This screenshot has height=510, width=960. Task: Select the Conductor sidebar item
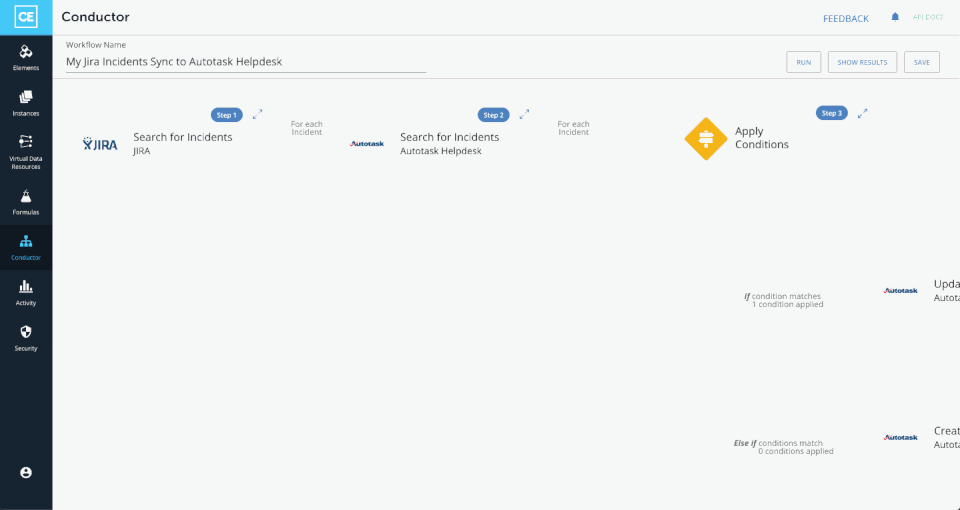[x=26, y=247]
